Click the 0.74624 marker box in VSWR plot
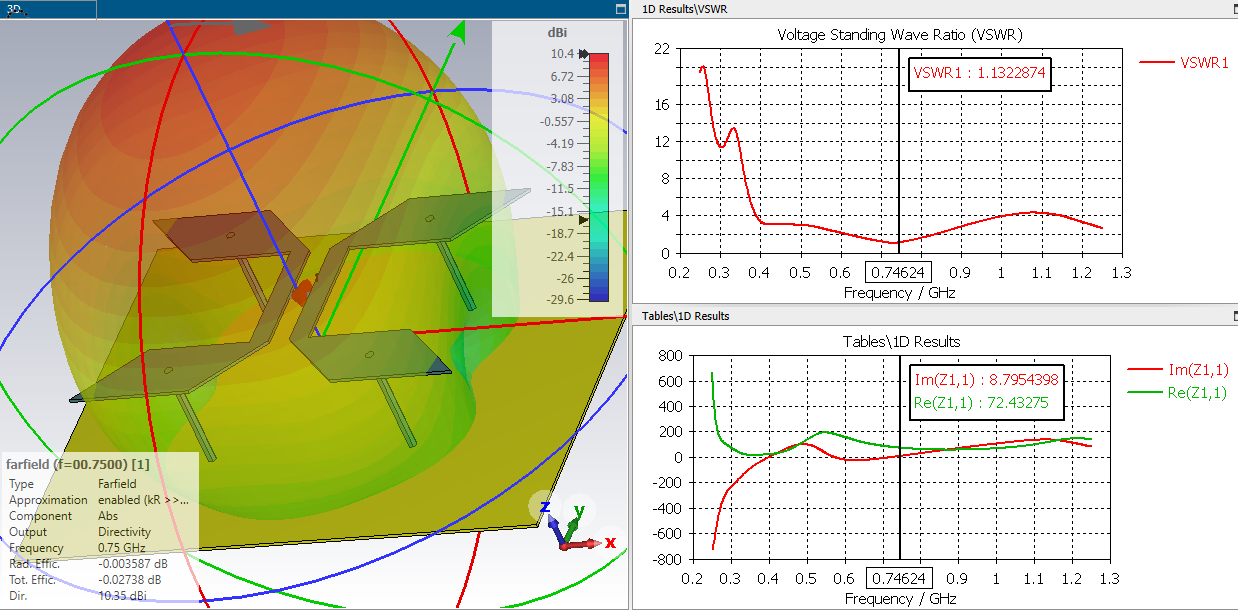The height and width of the screenshot is (610, 1238). click(898, 272)
